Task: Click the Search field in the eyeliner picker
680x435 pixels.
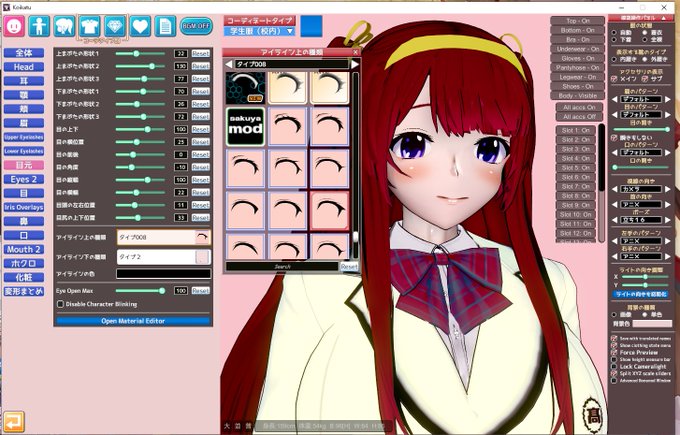Action: click(282, 266)
